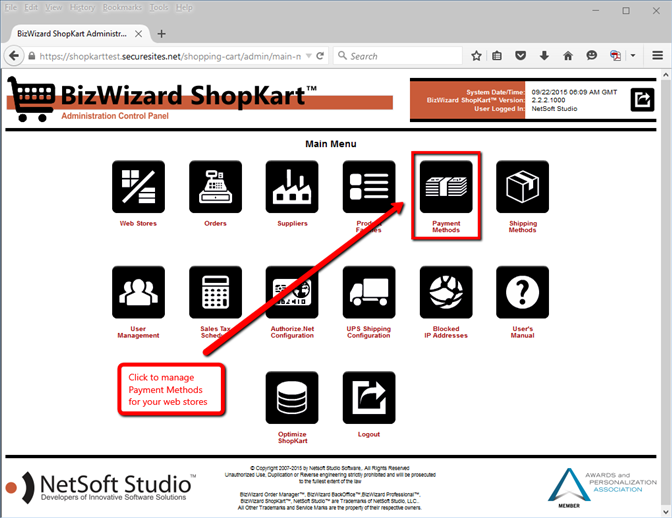The height and width of the screenshot is (518, 672).
Task: Click the Blocked IP Addresses text link
Action: (x=446, y=332)
